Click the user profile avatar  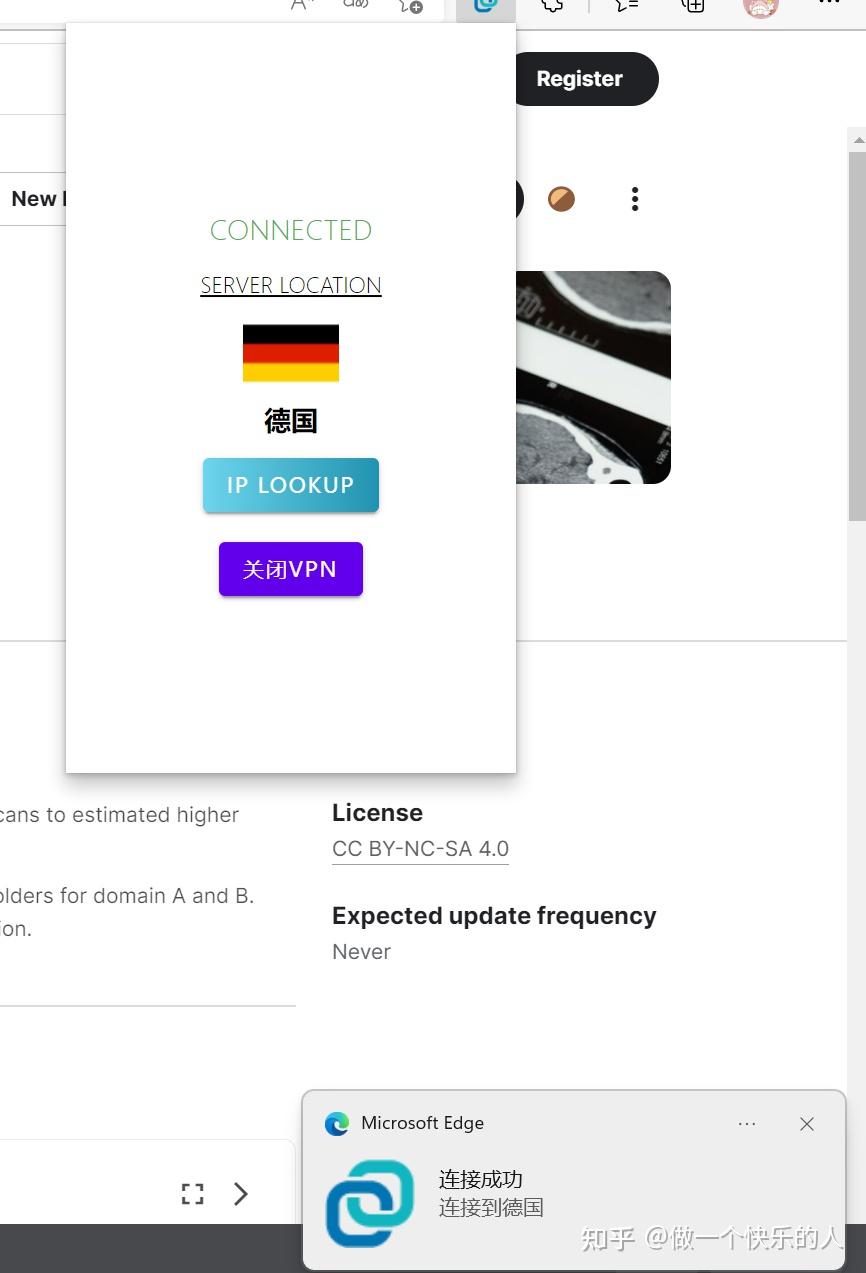click(760, 7)
